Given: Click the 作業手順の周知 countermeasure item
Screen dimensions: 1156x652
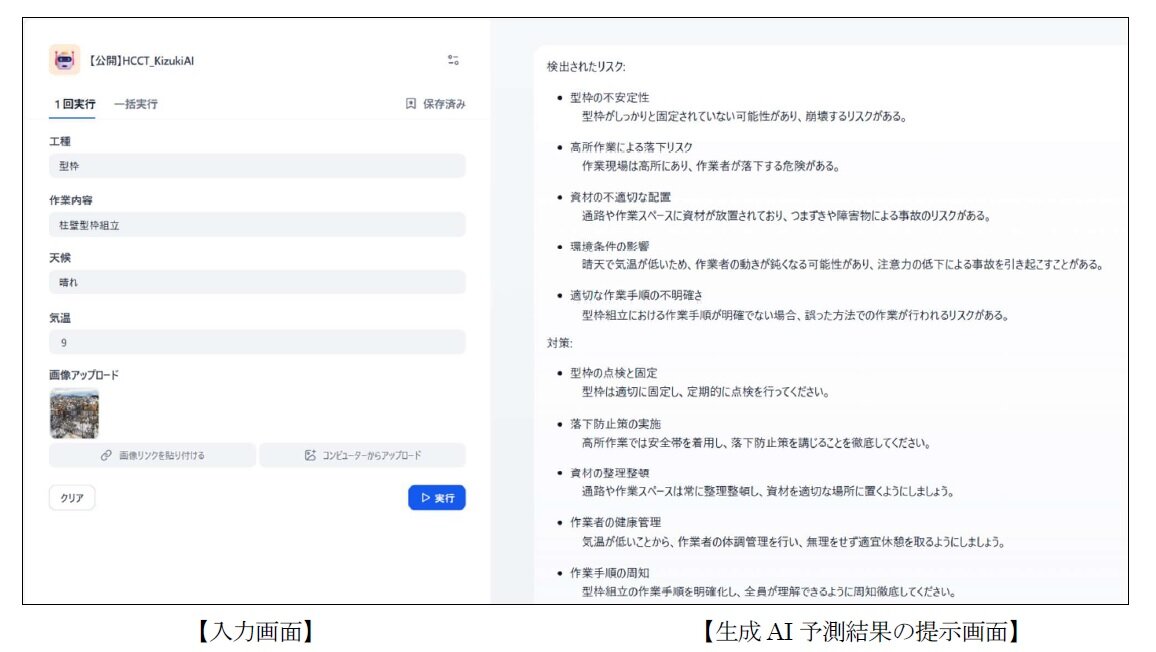Looking at the screenshot, I should click(x=609, y=573).
